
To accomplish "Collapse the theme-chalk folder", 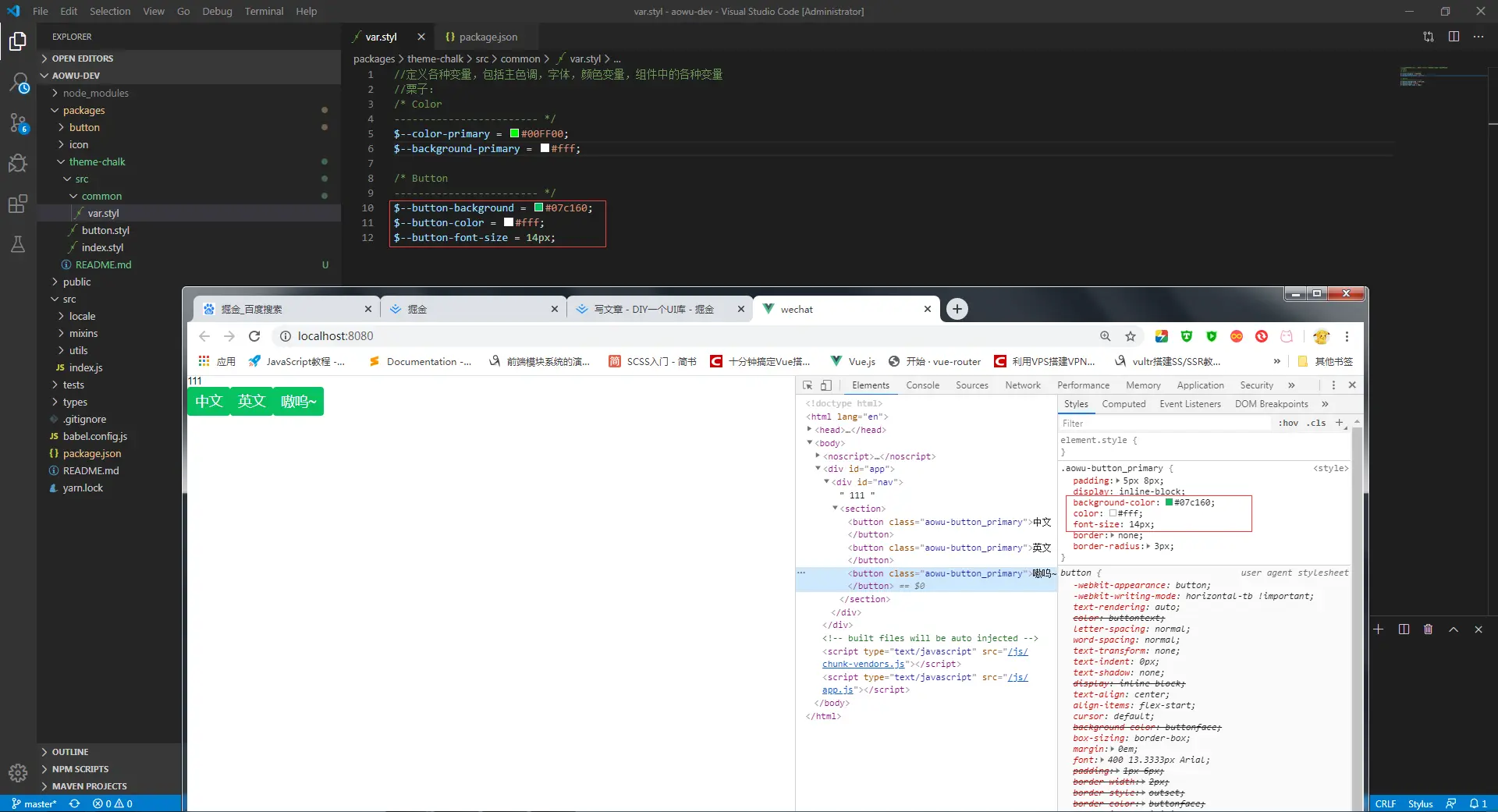I will 97,161.
